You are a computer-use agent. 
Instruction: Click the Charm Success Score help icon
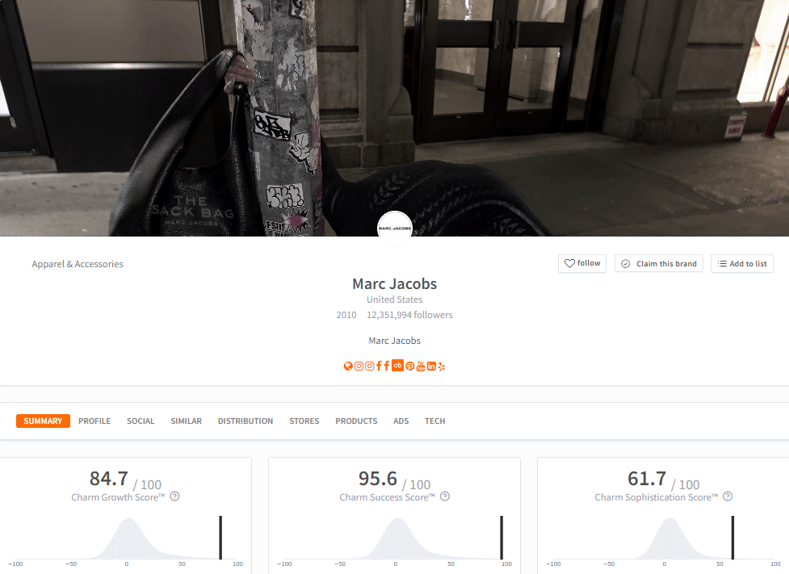(445, 497)
